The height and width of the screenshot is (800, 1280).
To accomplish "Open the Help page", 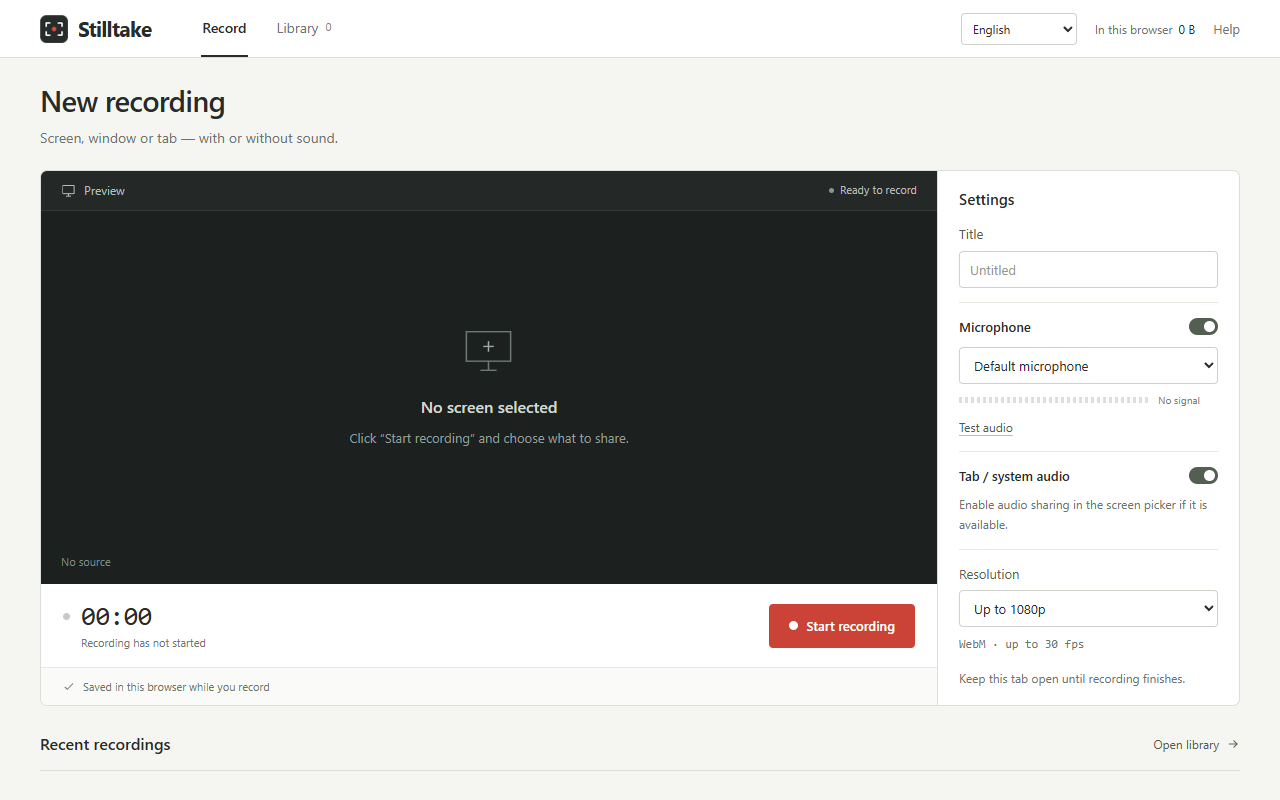I will tap(1226, 30).
